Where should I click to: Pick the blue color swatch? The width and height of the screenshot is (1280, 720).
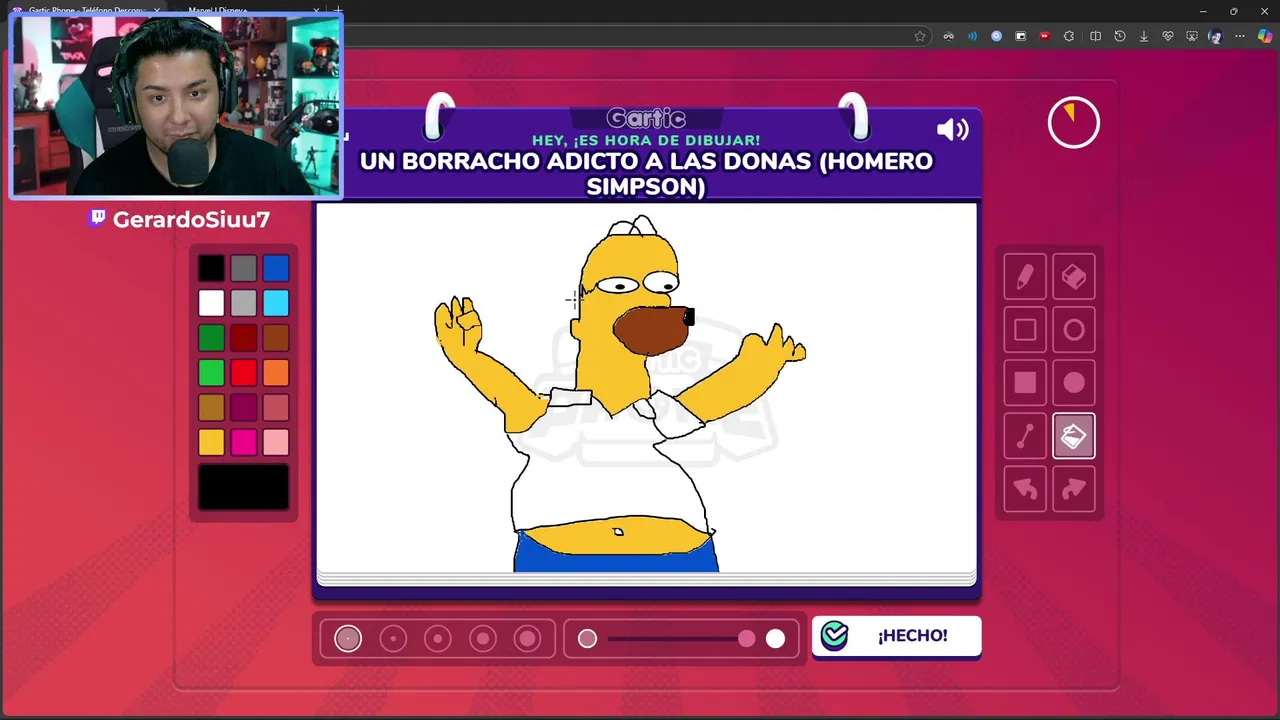click(x=276, y=268)
